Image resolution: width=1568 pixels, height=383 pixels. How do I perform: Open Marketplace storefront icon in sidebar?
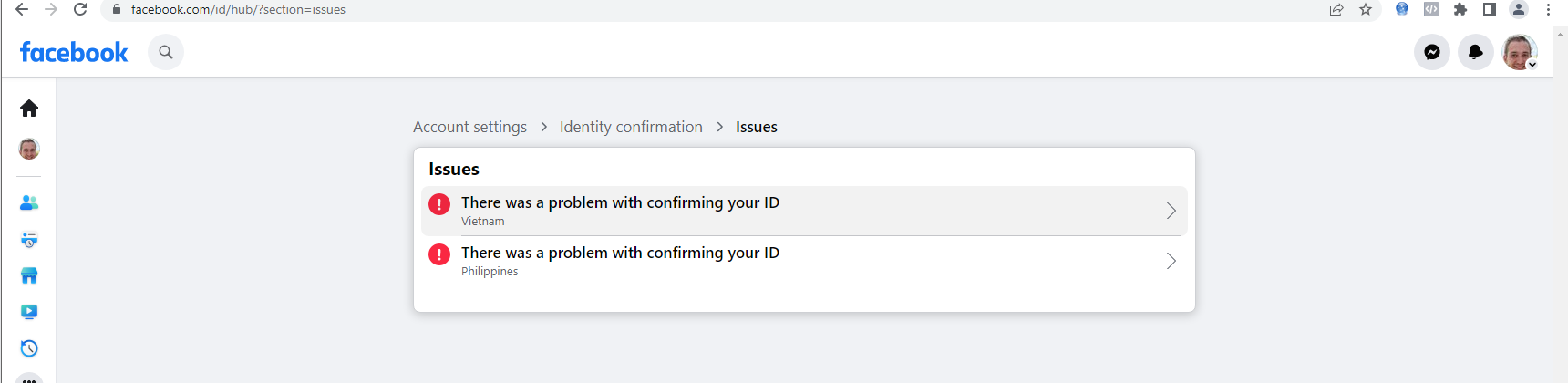coord(29,275)
